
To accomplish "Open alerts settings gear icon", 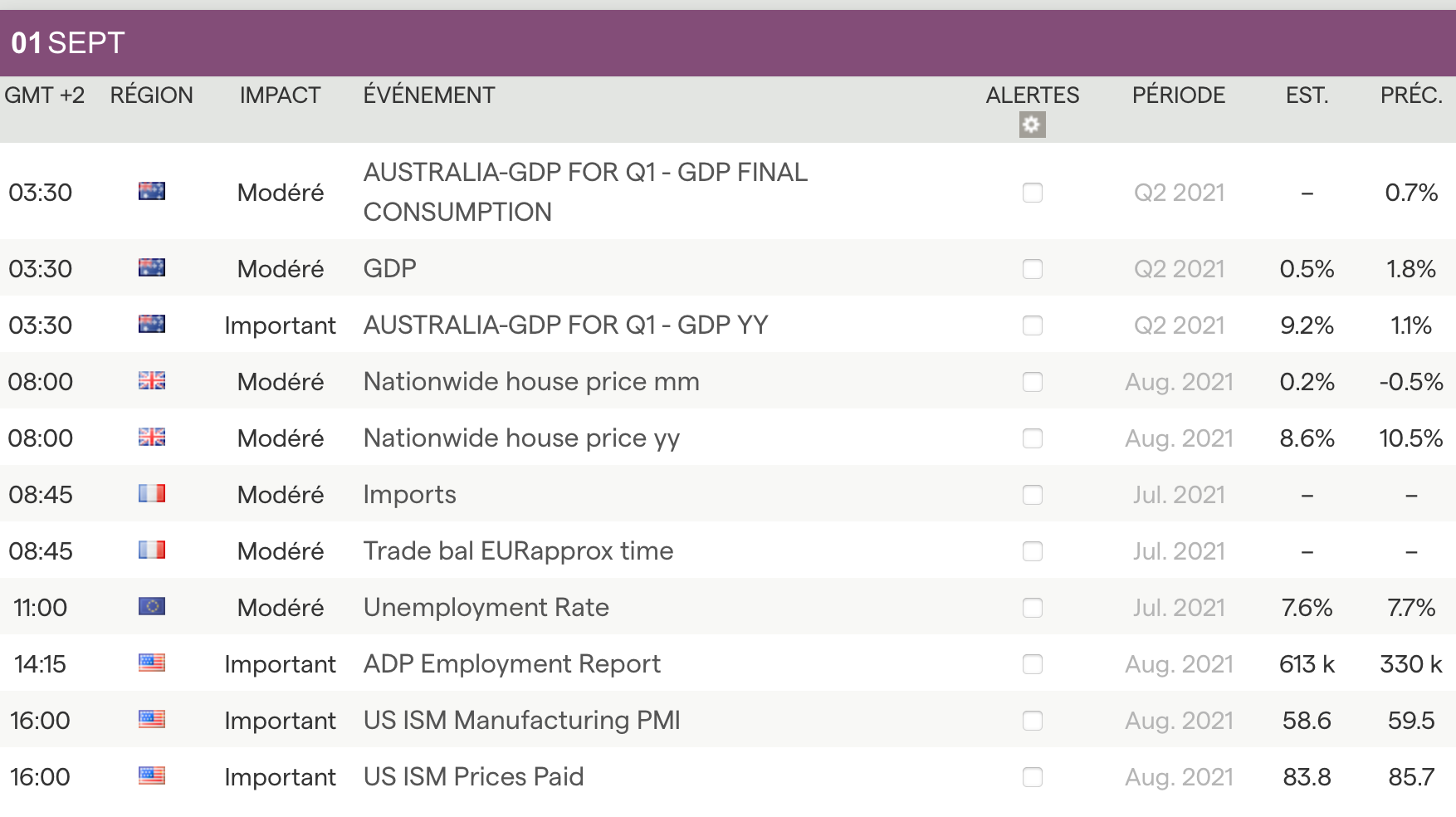I will point(1032,125).
